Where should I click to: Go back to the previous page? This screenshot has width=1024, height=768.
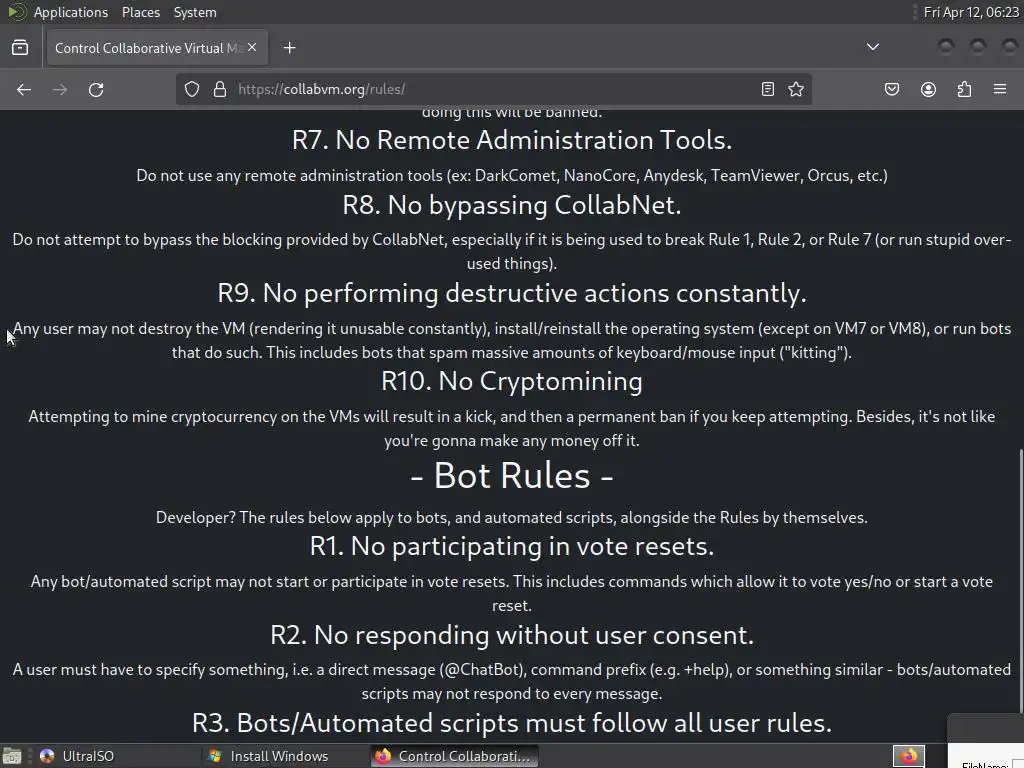coord(24,89)
